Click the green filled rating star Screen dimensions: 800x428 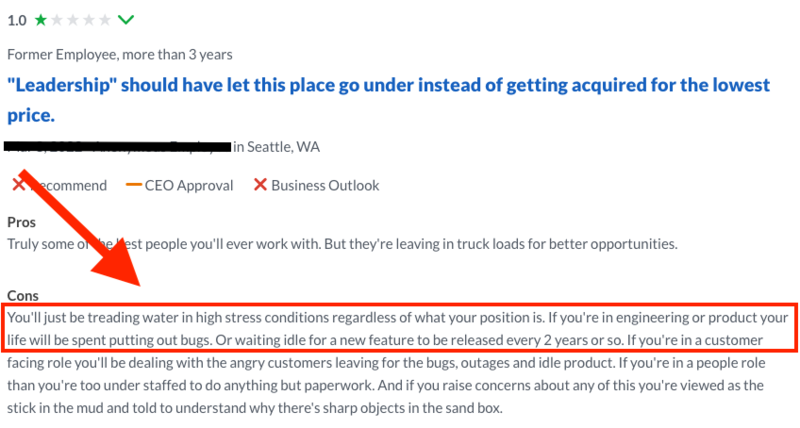click(x=41, y=20)
